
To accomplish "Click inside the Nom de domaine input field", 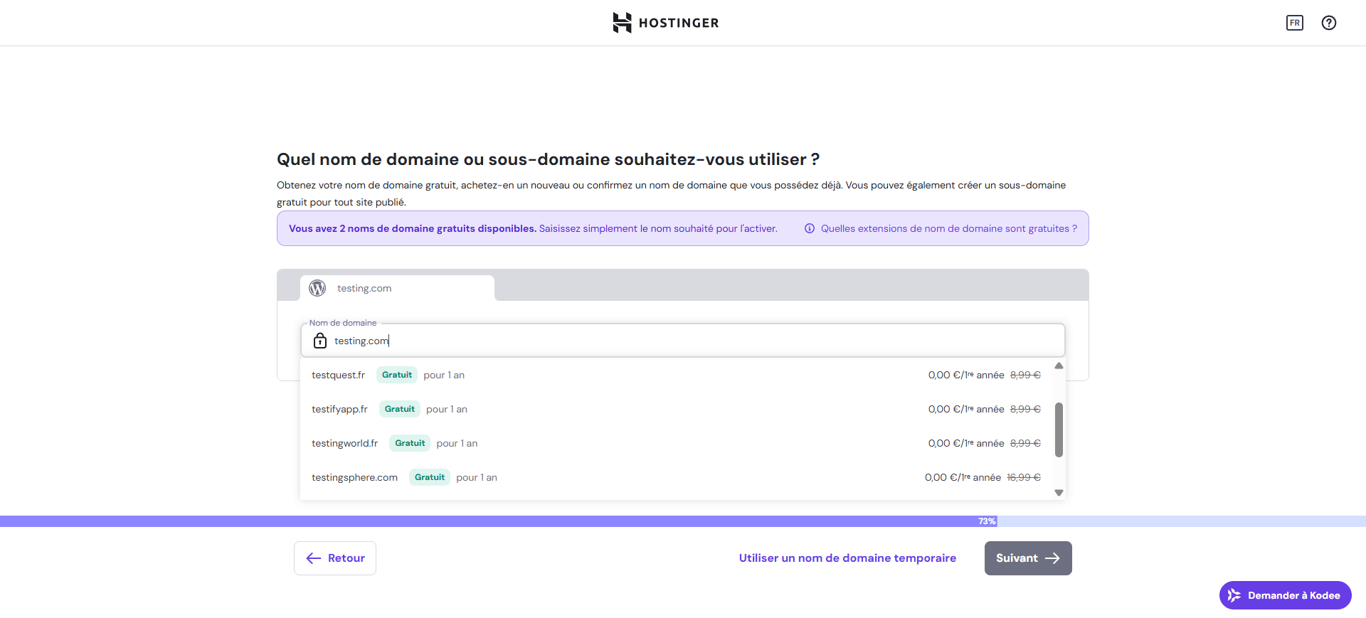I will (600, 340).
